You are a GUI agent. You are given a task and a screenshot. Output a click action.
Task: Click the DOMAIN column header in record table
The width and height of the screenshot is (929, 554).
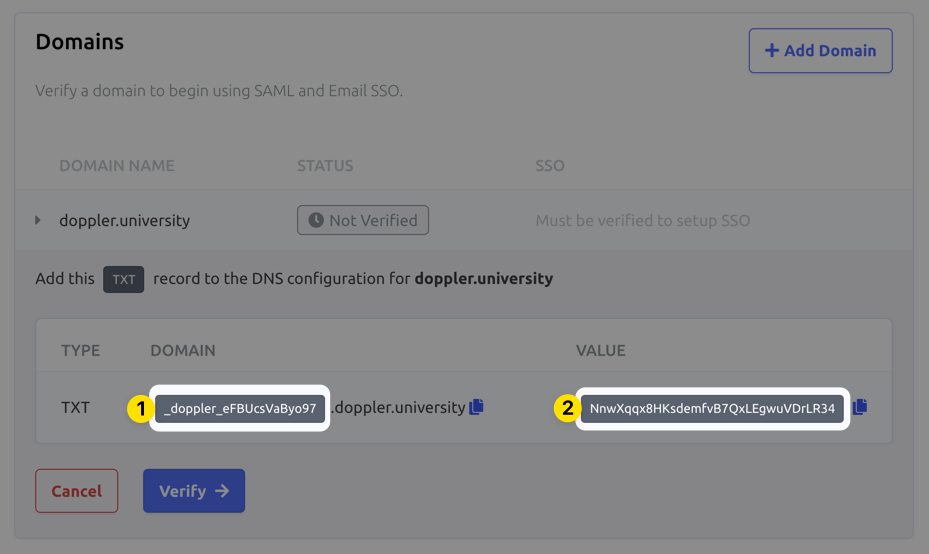pyautogui.click(x=182, y=350)
